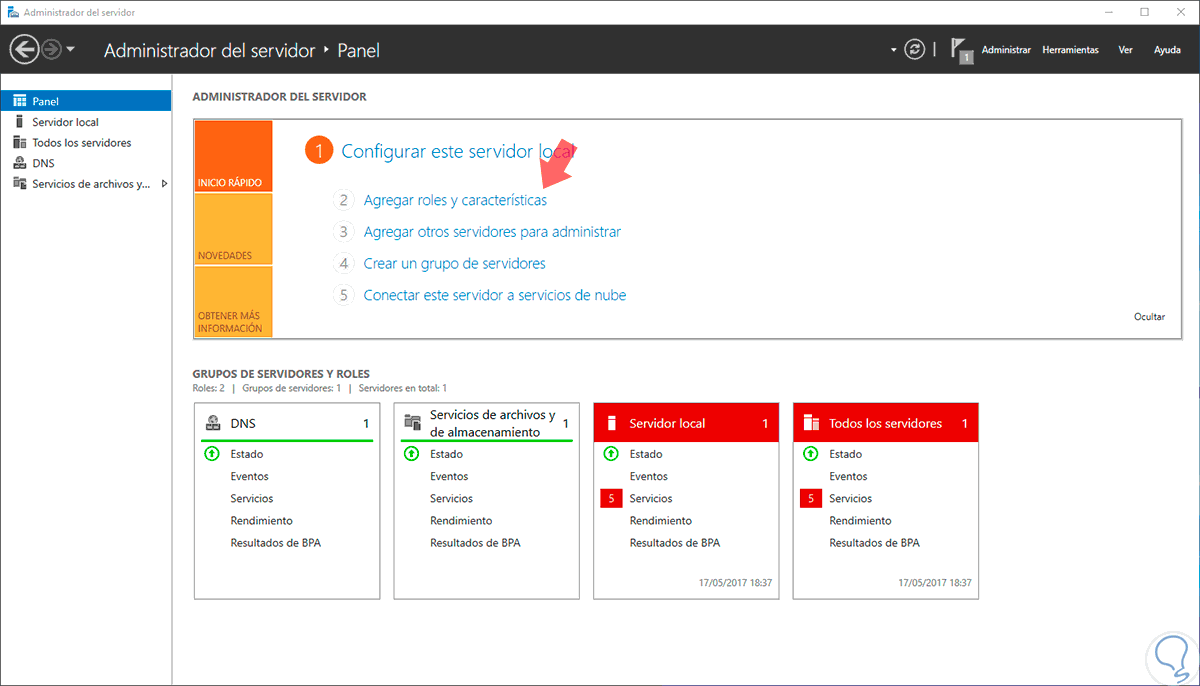Open Servicios de archivos y de almacenamiento tile
This screenshot has height=686, width=1200.
[487, 423]
